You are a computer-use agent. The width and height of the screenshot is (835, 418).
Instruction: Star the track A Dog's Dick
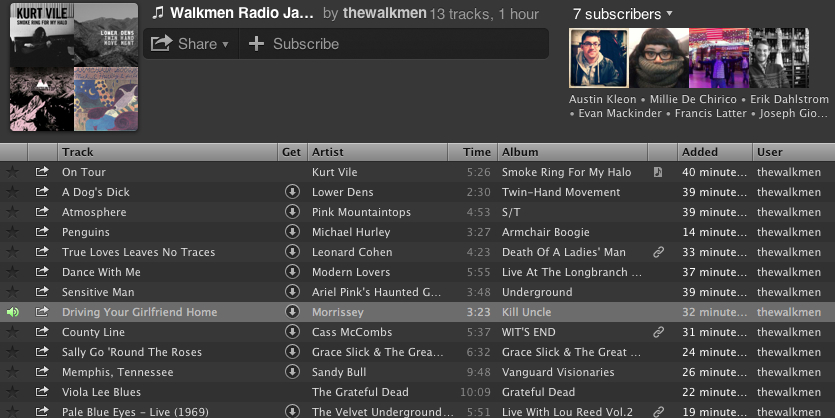12,192
